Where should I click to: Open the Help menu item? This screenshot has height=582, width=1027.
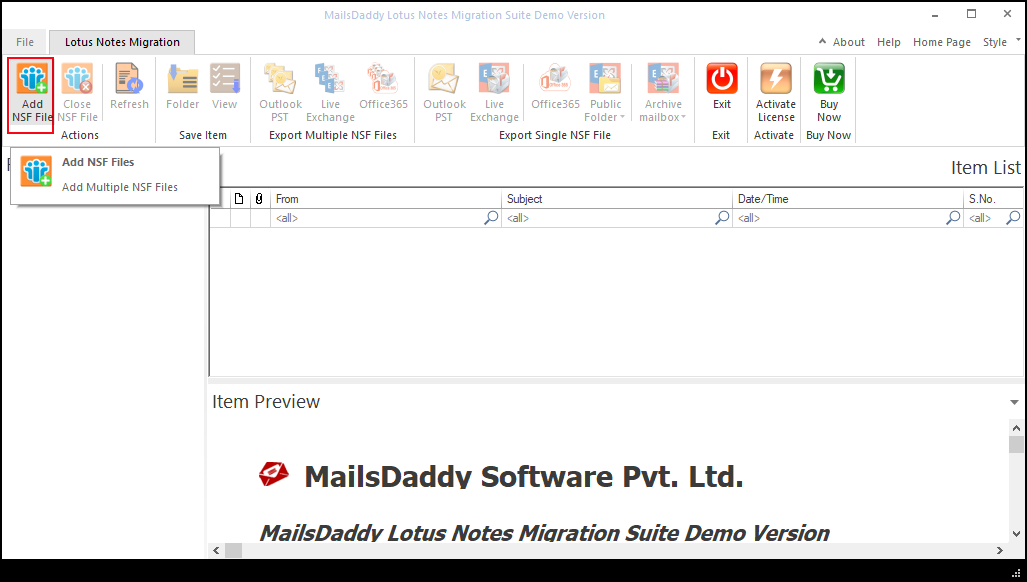click(889, 42)
